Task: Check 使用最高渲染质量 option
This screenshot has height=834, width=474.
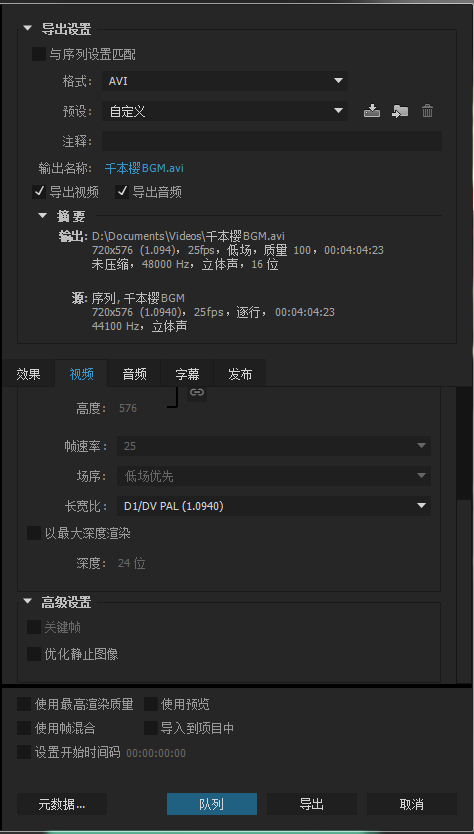Action: click(x=24, y=704)
